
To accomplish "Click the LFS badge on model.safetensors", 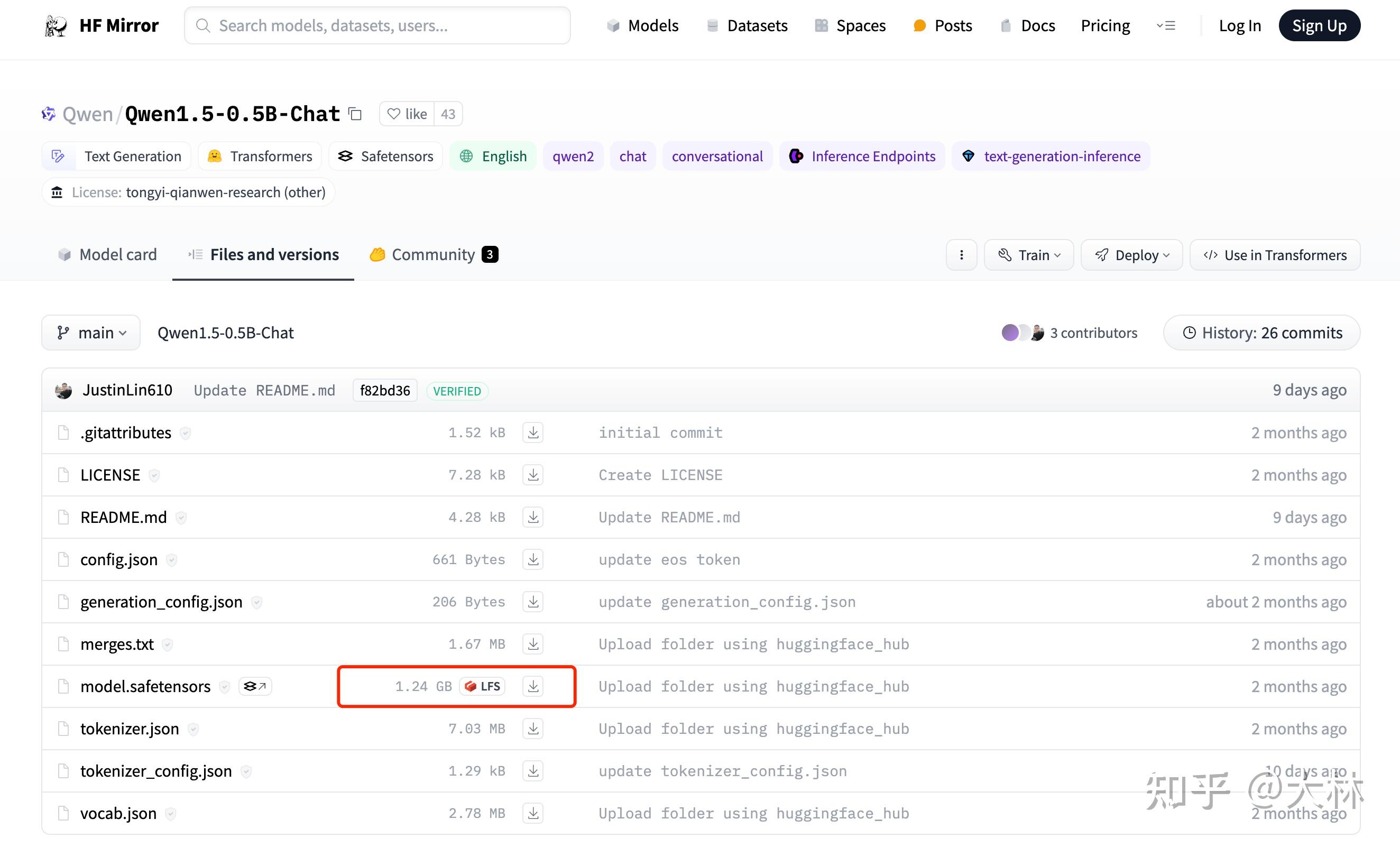I will [x=482, y=686].
